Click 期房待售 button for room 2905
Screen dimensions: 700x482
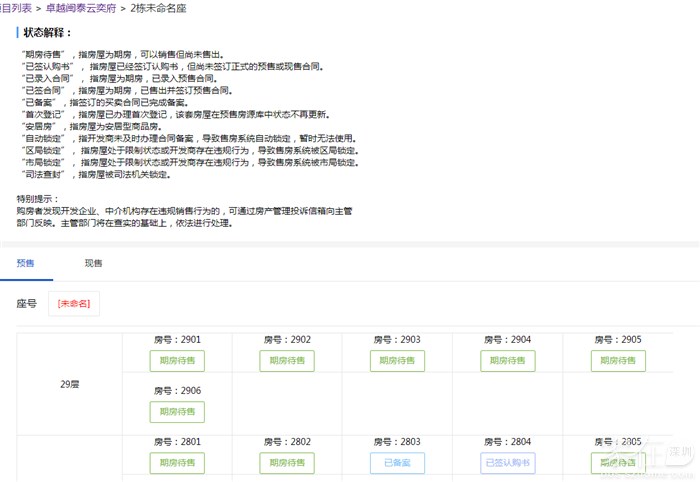tap(617, 361)
